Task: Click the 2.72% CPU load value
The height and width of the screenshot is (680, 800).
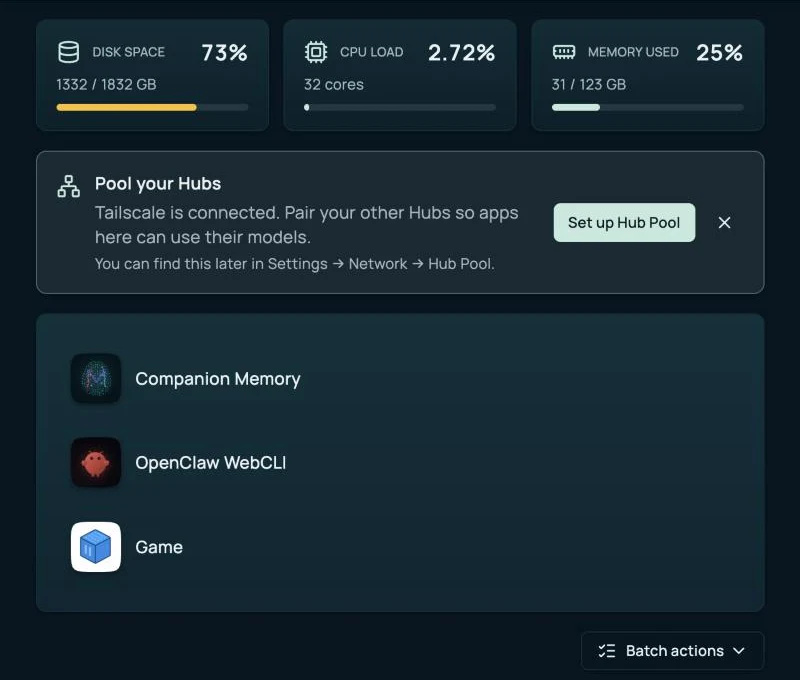Action: (462, 53)
